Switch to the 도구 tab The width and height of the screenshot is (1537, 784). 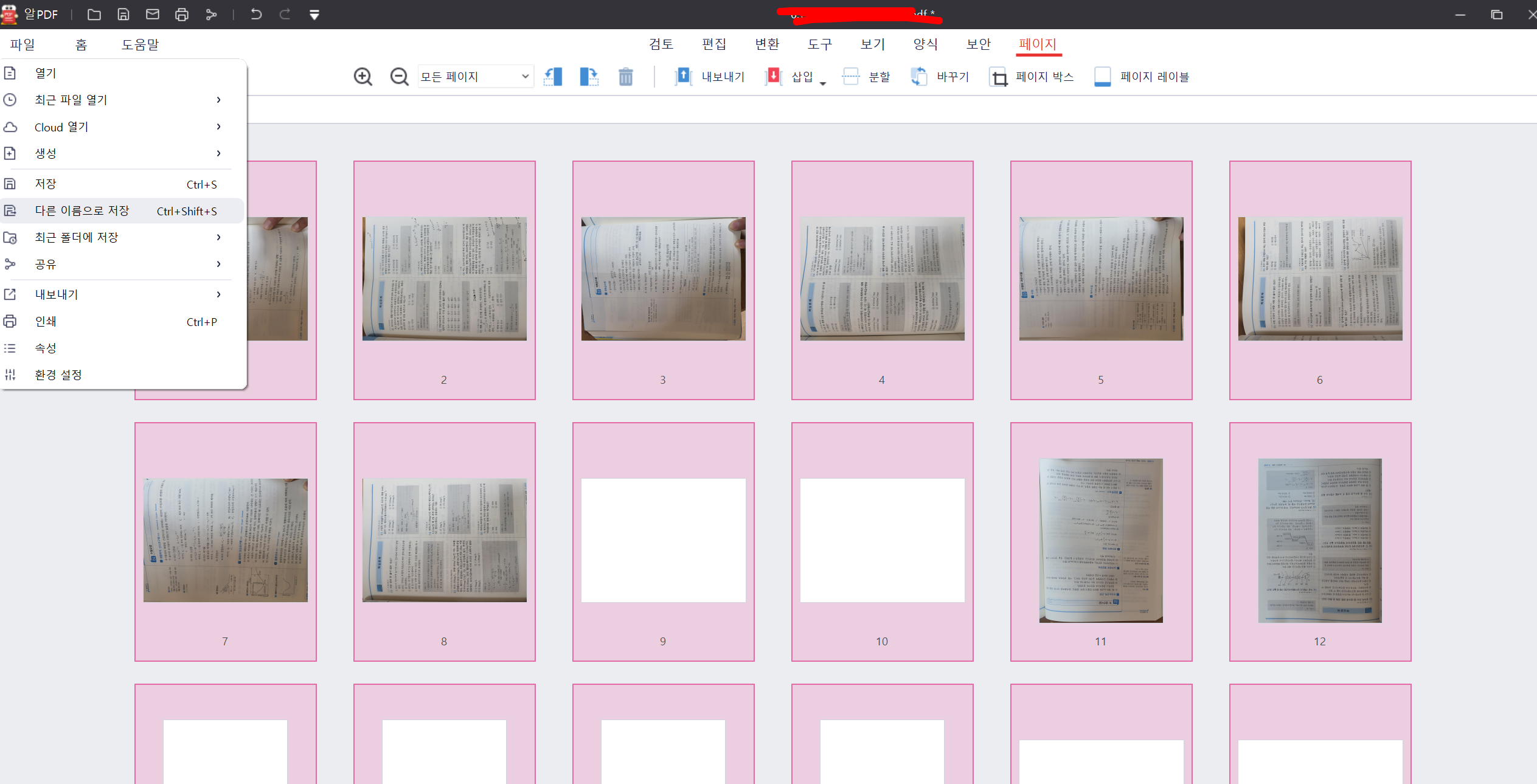point(820,44)
